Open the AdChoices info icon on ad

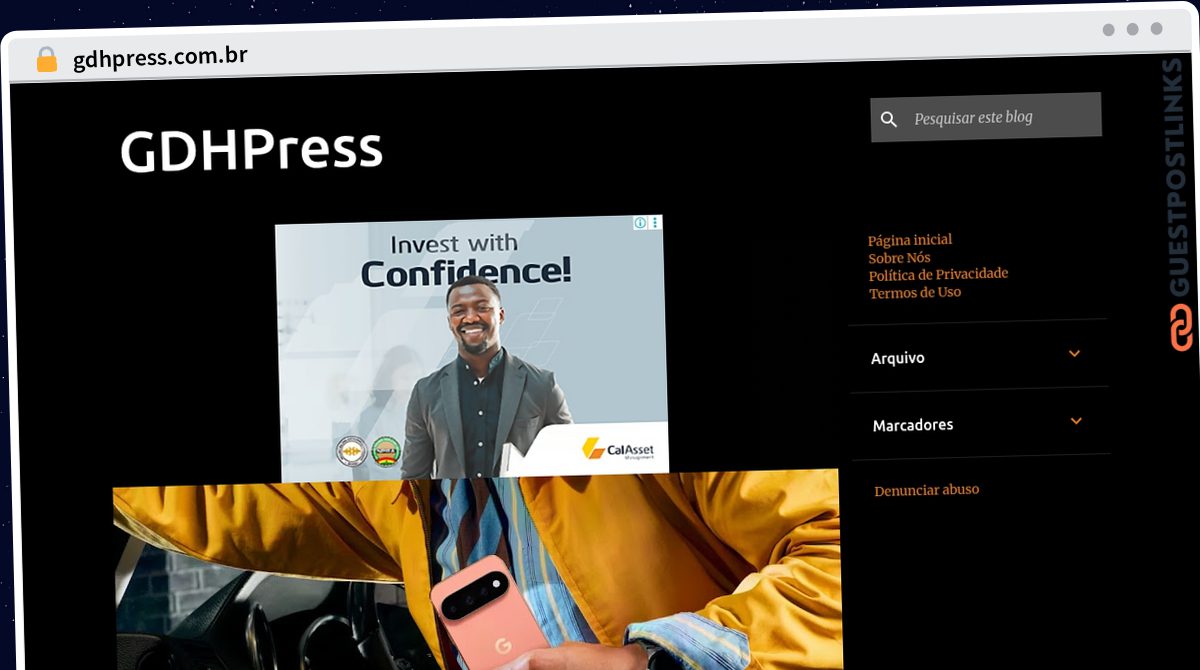[x=641, y=223]
